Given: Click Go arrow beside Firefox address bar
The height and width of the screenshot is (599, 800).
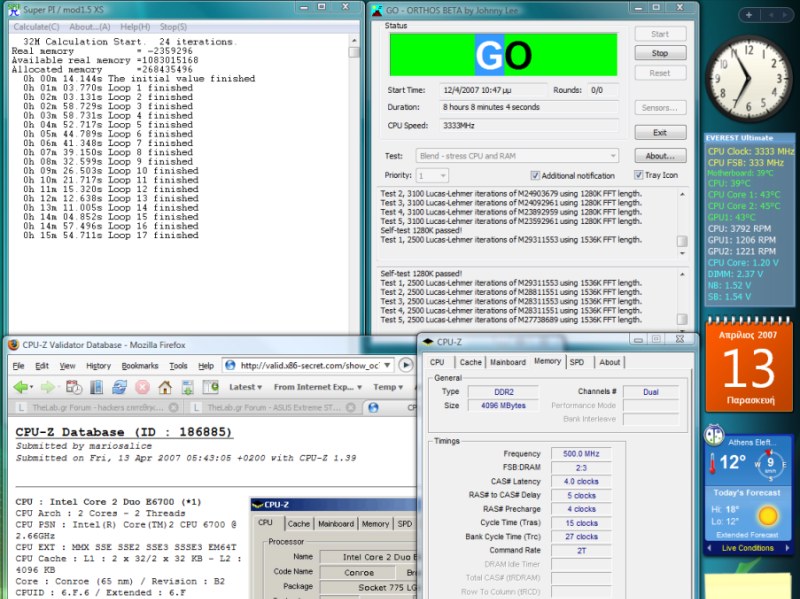Looking at the screenshot, I should (406, 365).
